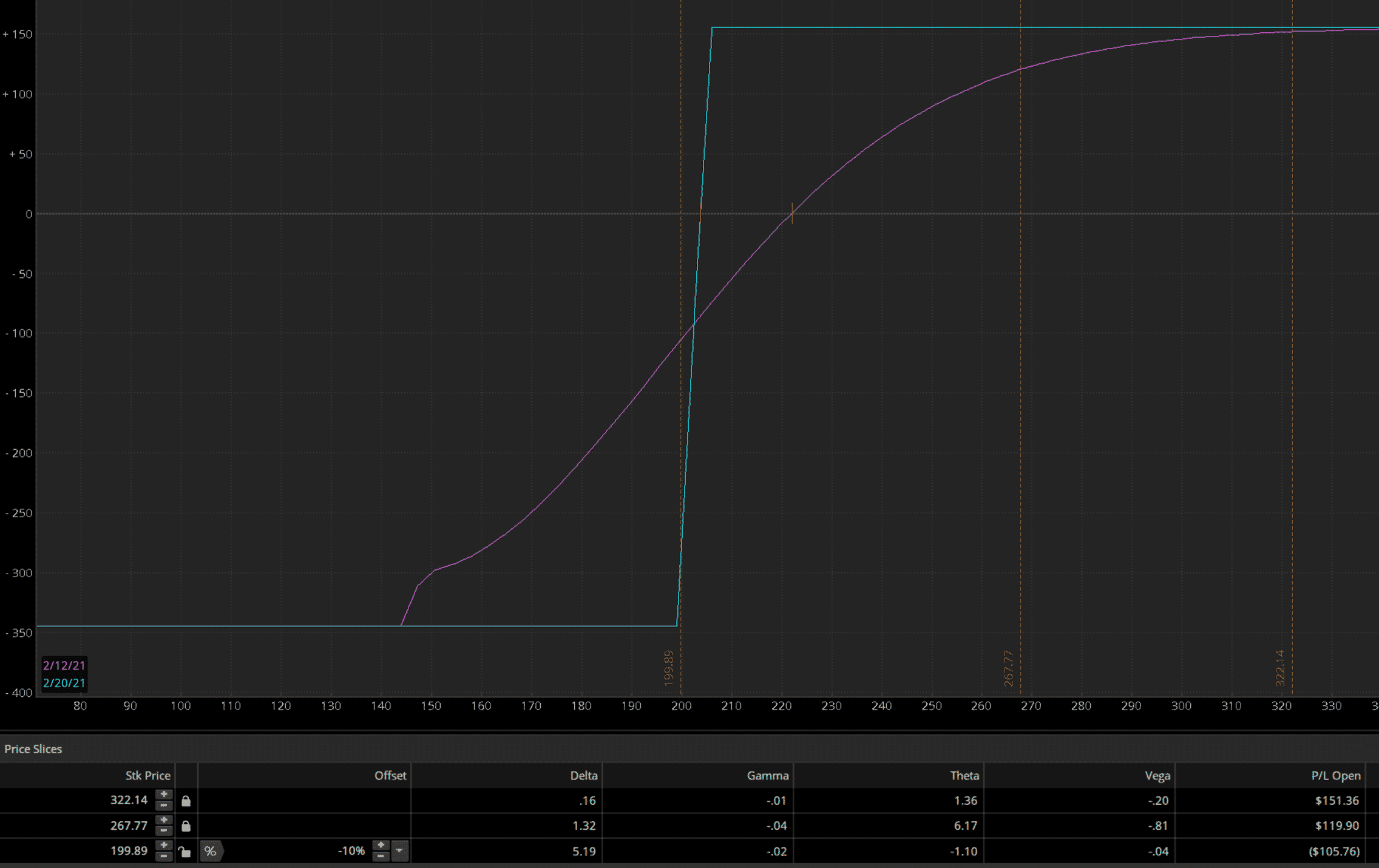Unlock the 322.14 price slice lock
The height and width of the screenshot is (868, 1379).
tap(186, 801)
